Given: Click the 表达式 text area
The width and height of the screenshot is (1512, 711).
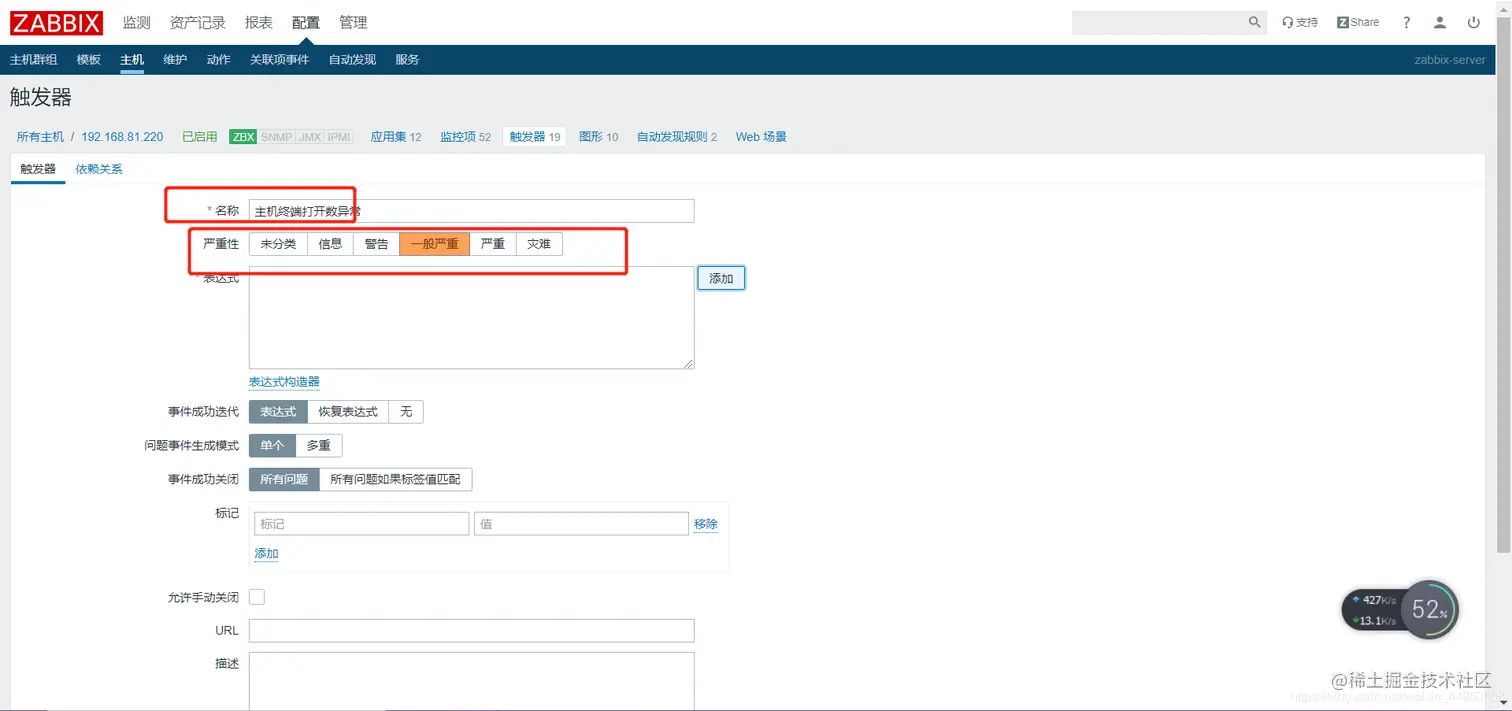Looking at the screenshot, I should tap(471, 317).
